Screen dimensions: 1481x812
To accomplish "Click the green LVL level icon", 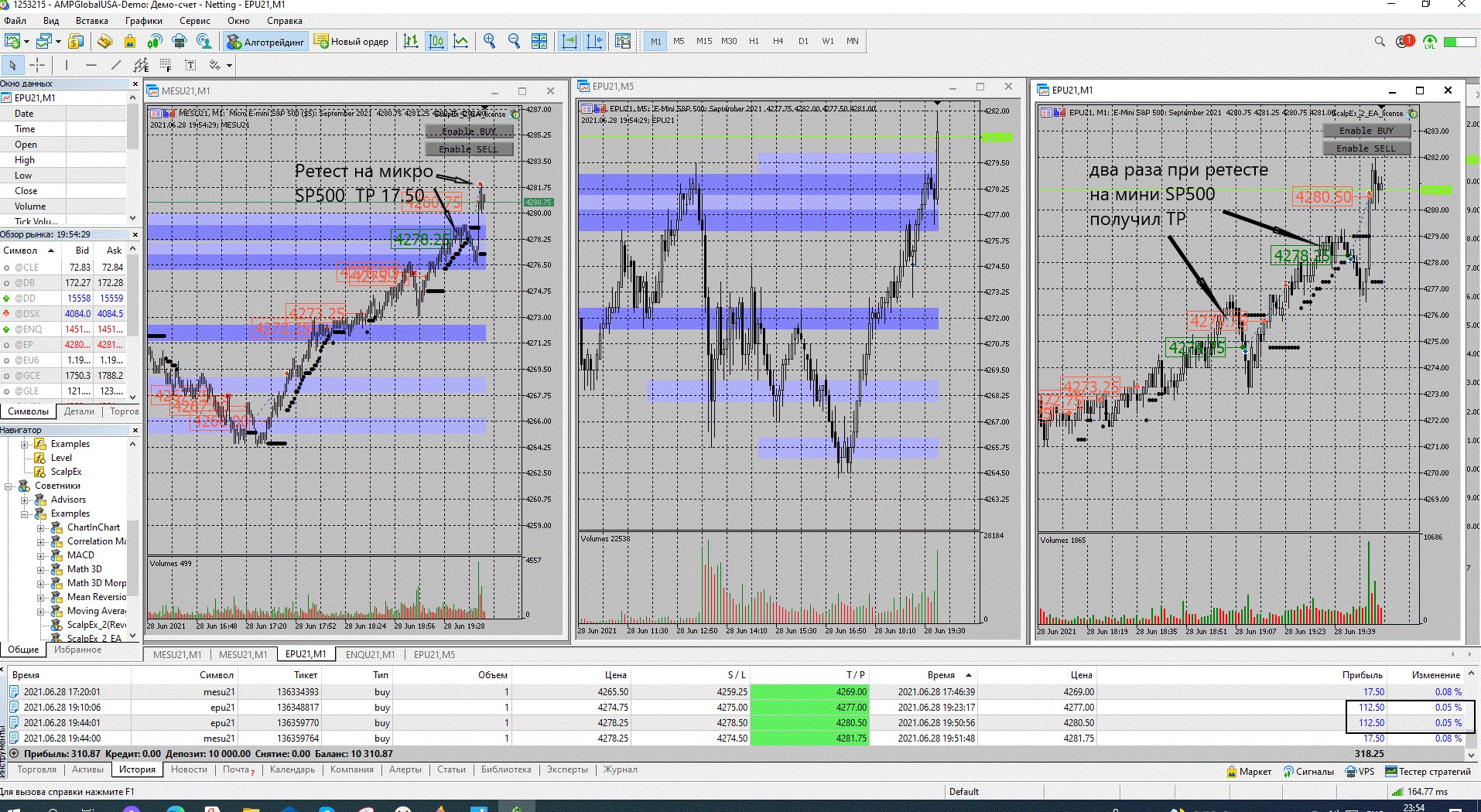I will 1430,42.
